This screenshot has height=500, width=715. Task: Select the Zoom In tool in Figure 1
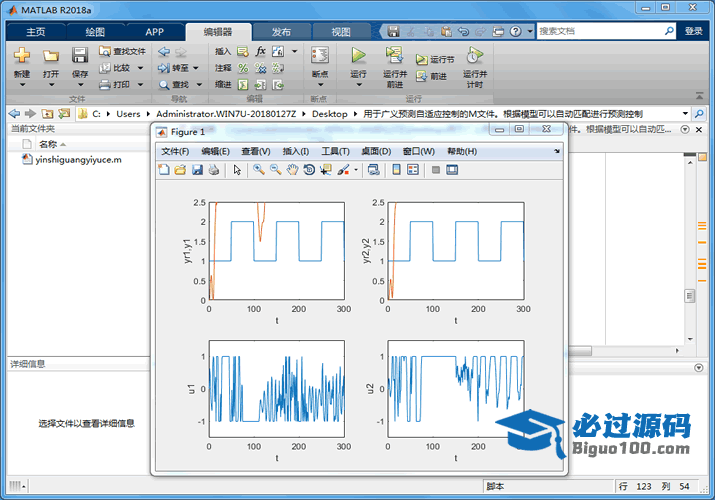click(x=259, y=170)
